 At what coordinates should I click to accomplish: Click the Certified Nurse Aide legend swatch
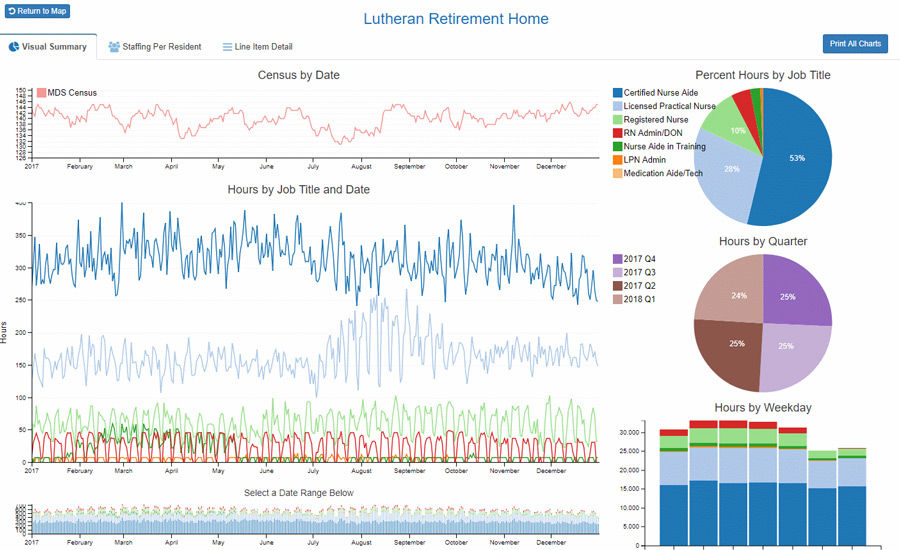pyautogui.click(x=618, y=92)
